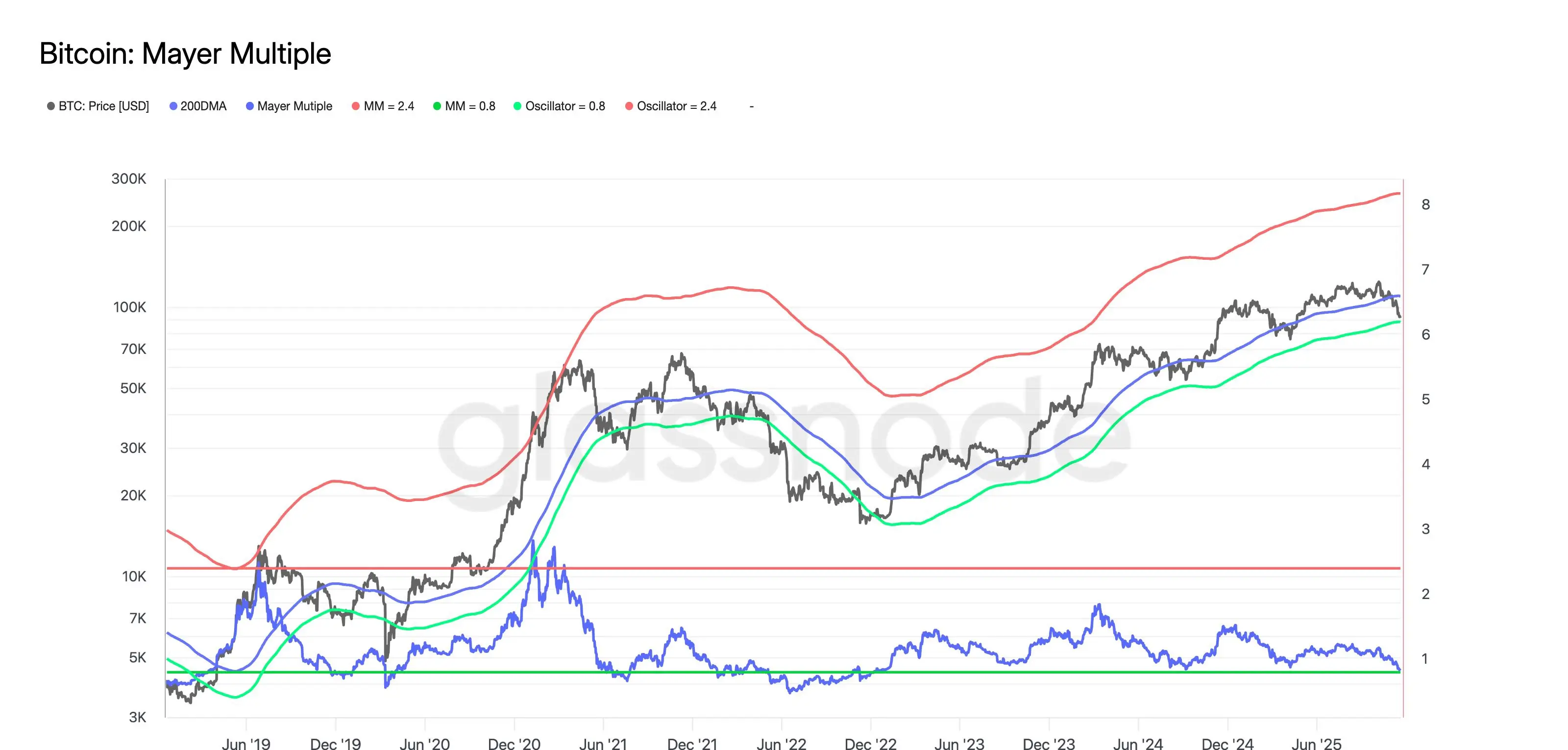The width and height of the screenshot is (1568, 750).
Task: Click the MM = 2.4 legend label
Action: coord(389,106)
